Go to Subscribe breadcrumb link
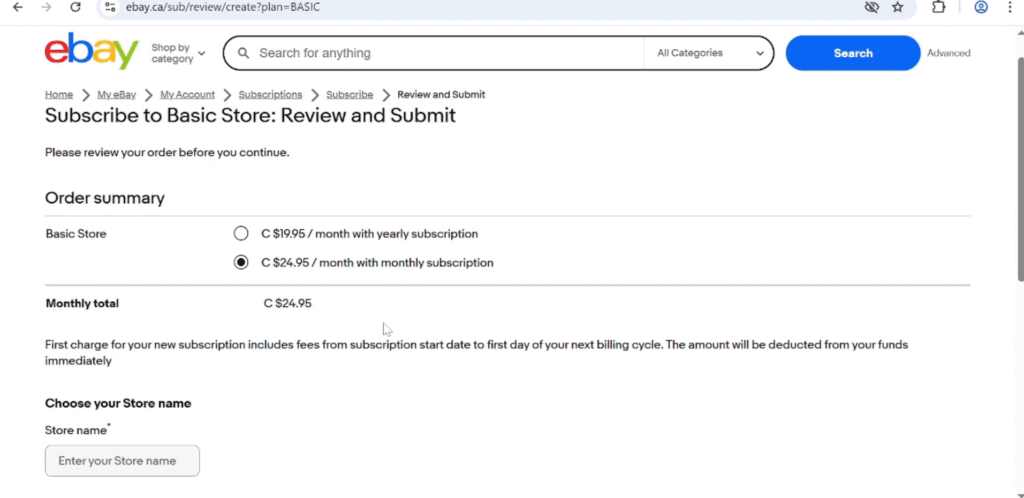This screenshot has width=1024, height=498. tap(350, 95)
